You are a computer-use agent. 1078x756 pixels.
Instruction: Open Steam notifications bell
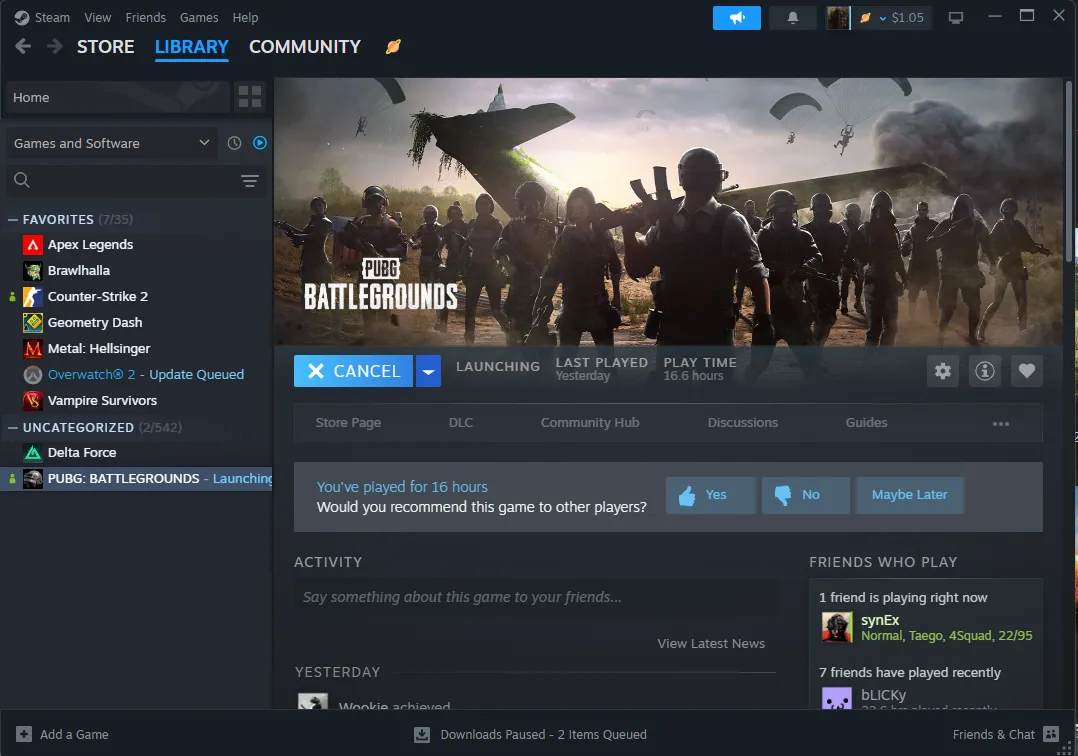coord(793,17)
